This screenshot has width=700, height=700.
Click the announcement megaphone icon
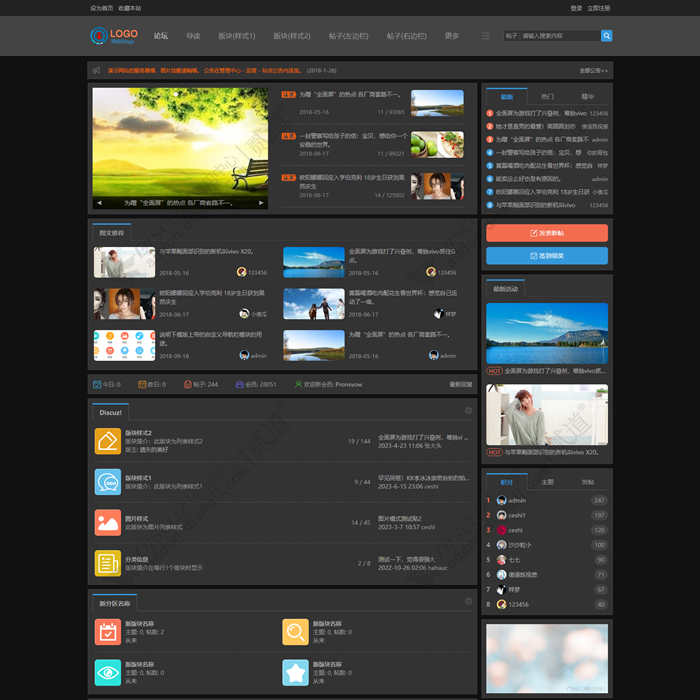point(96,71)
